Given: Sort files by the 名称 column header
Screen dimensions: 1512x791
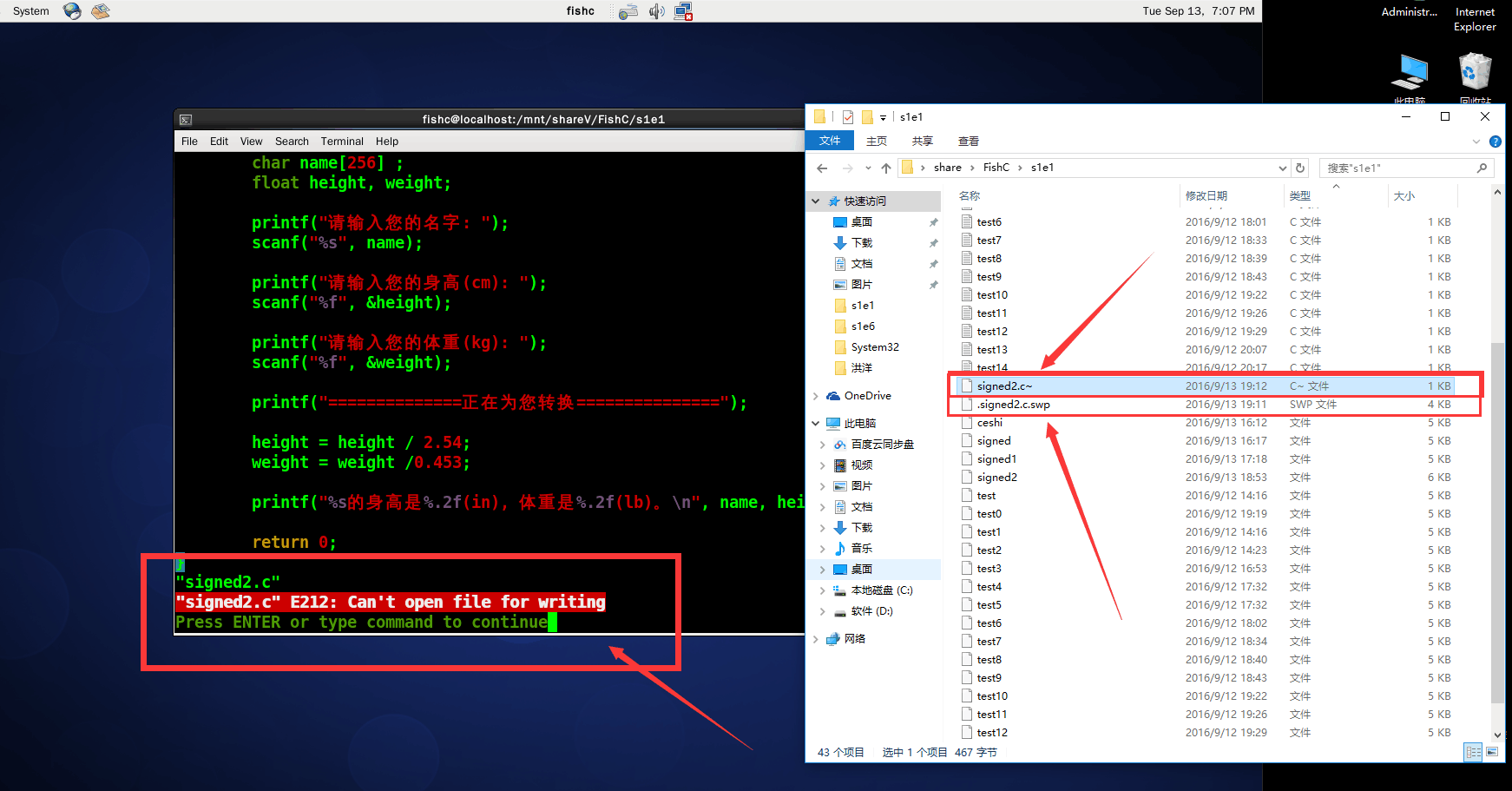Looking at the screenshot, I should (970, 195).
